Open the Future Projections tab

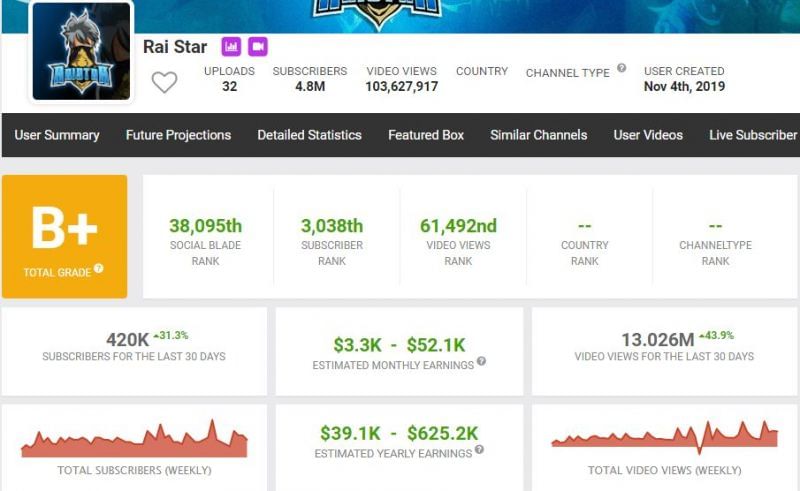(x=178, y=135)
